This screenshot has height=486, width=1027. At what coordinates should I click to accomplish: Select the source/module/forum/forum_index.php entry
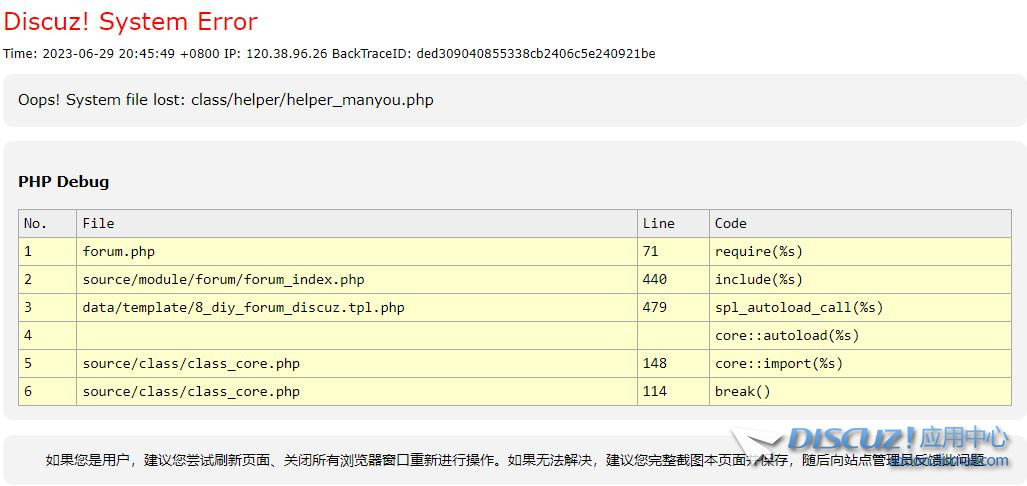pyautogui.click(x=223, y=279)
